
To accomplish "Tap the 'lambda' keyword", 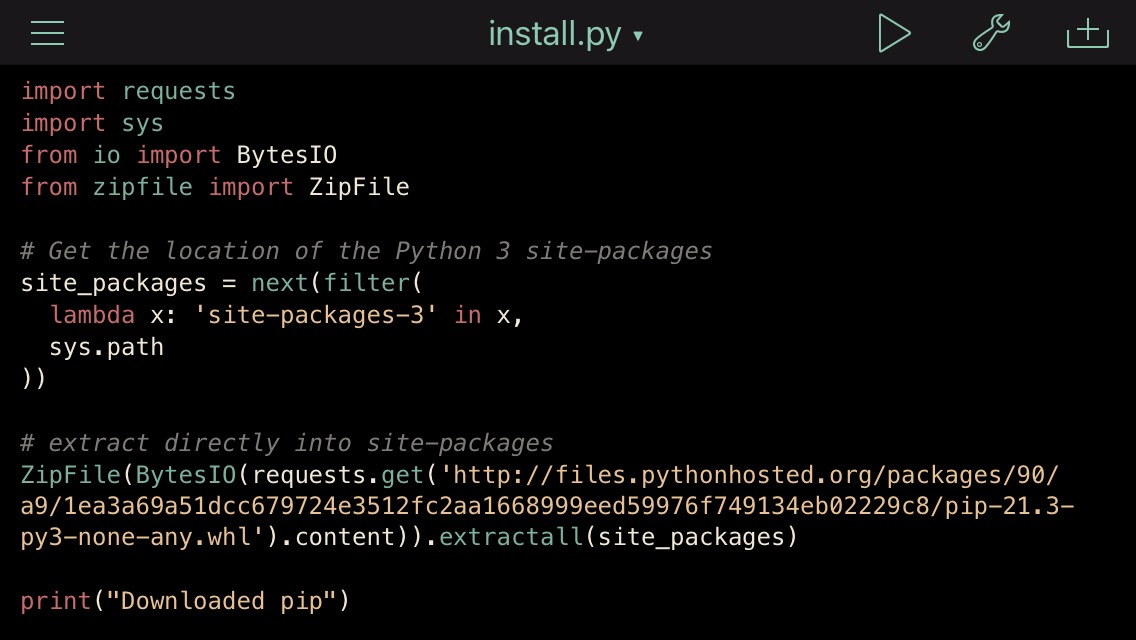I will 92,315.
